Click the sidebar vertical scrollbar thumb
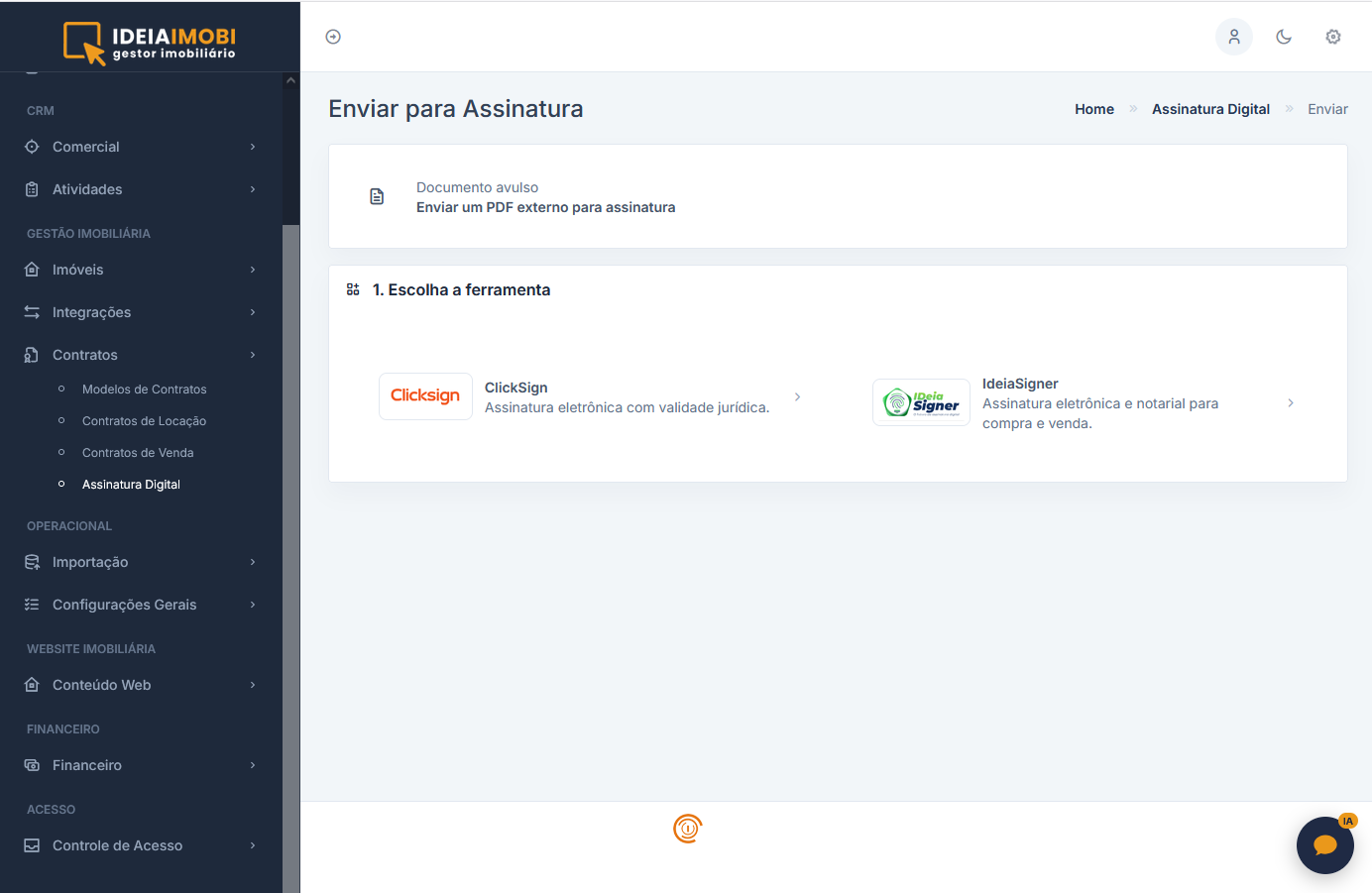1372x893 pixels. tap(290, 558)
